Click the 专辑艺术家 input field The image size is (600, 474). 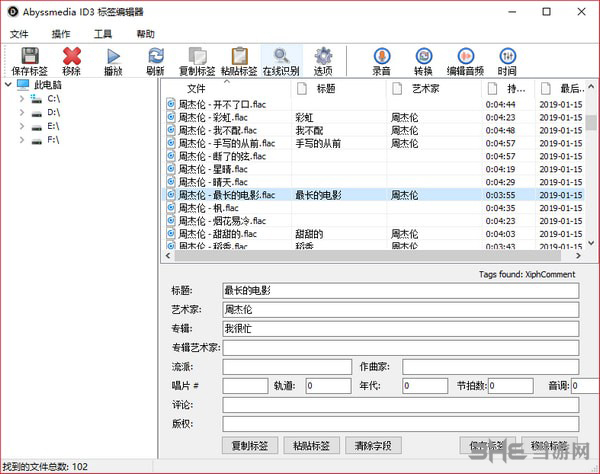pyautogui.click(x=401, y=348)
